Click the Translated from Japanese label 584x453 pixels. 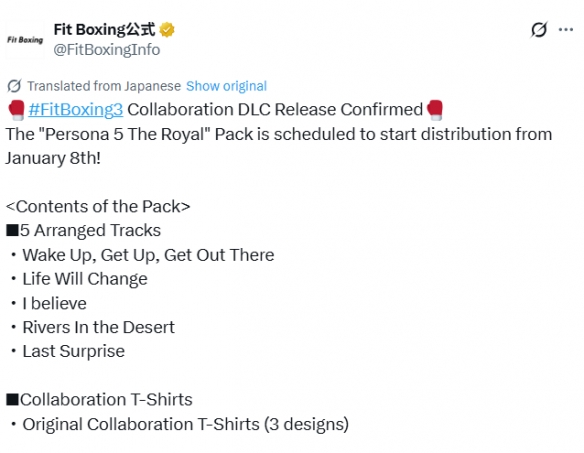pyautogui.click(x=104, y=86)
